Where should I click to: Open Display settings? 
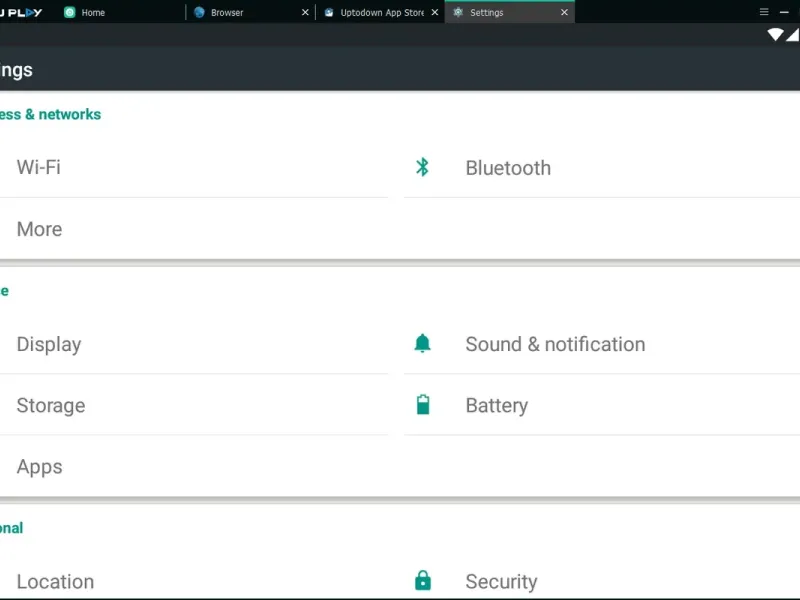[194, 344]
